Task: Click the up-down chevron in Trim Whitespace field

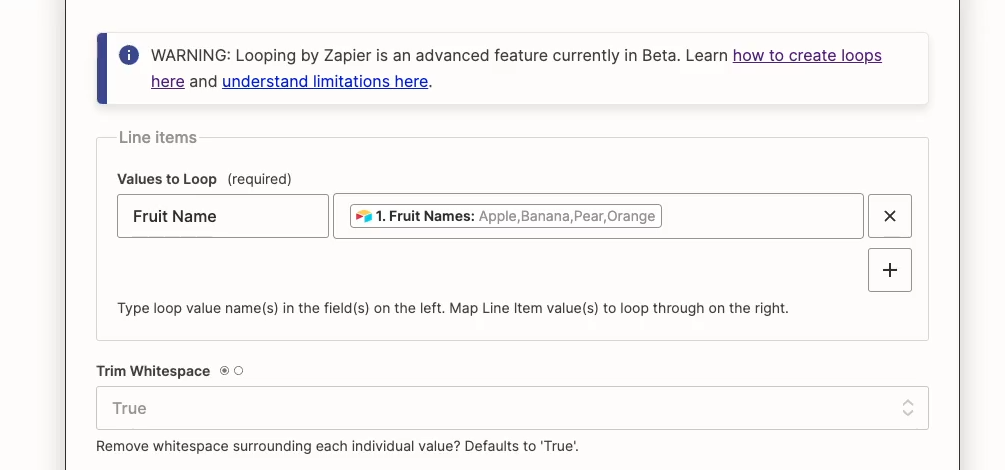Action: (x=908, y=408)
